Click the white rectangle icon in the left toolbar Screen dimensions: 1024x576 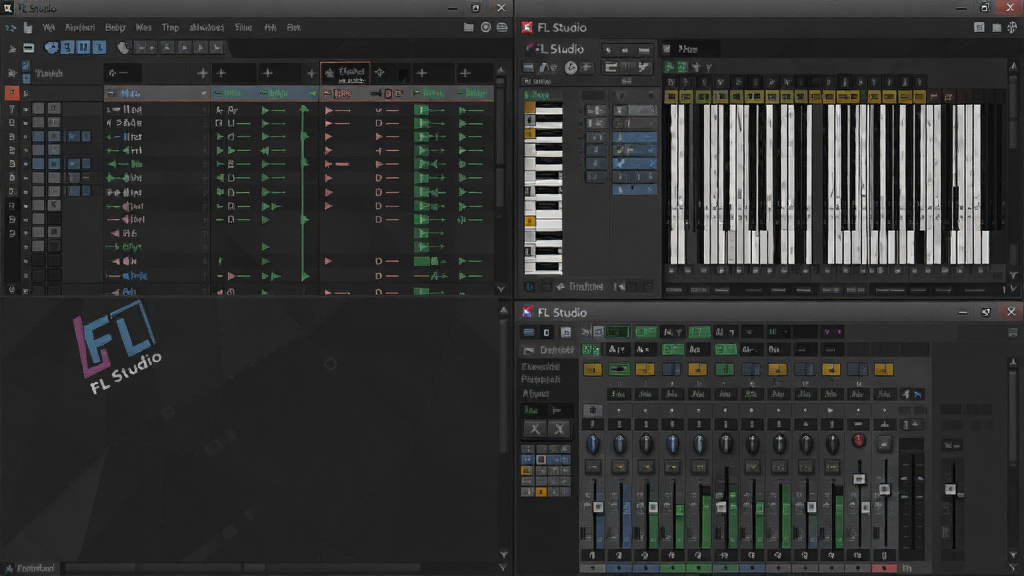tap(28, 48)
